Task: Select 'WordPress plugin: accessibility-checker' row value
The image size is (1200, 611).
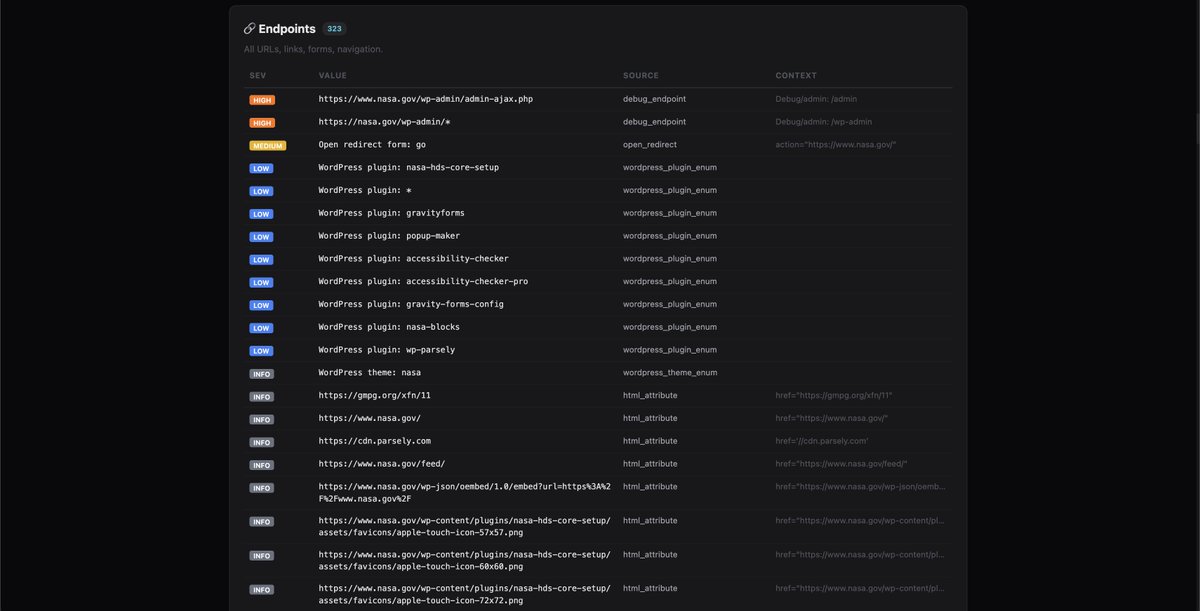Action: click(414, 259)
